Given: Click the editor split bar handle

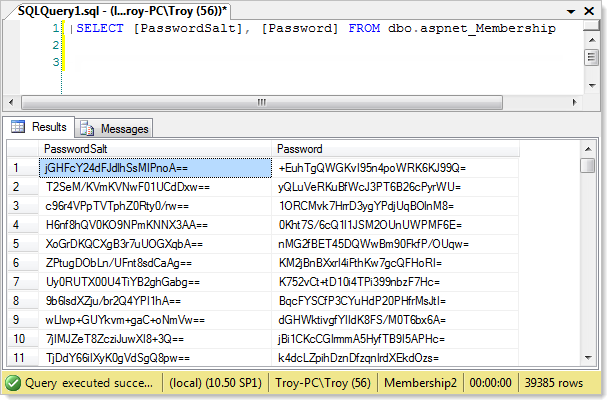Looking at the screenshot, I should coord(591,26).
